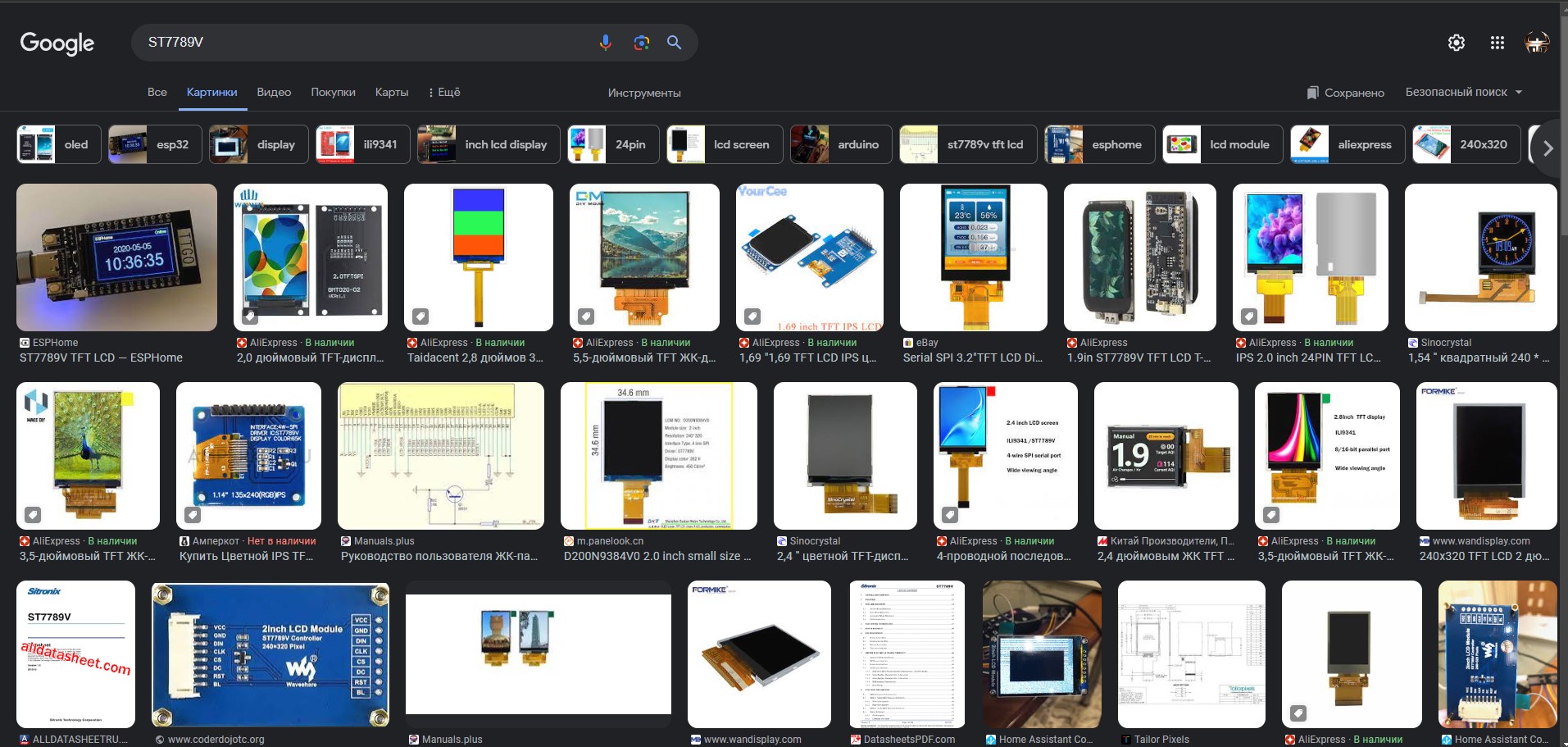Click the Google logo
This screenshot has width=1568, height=747.
point(57,43)
